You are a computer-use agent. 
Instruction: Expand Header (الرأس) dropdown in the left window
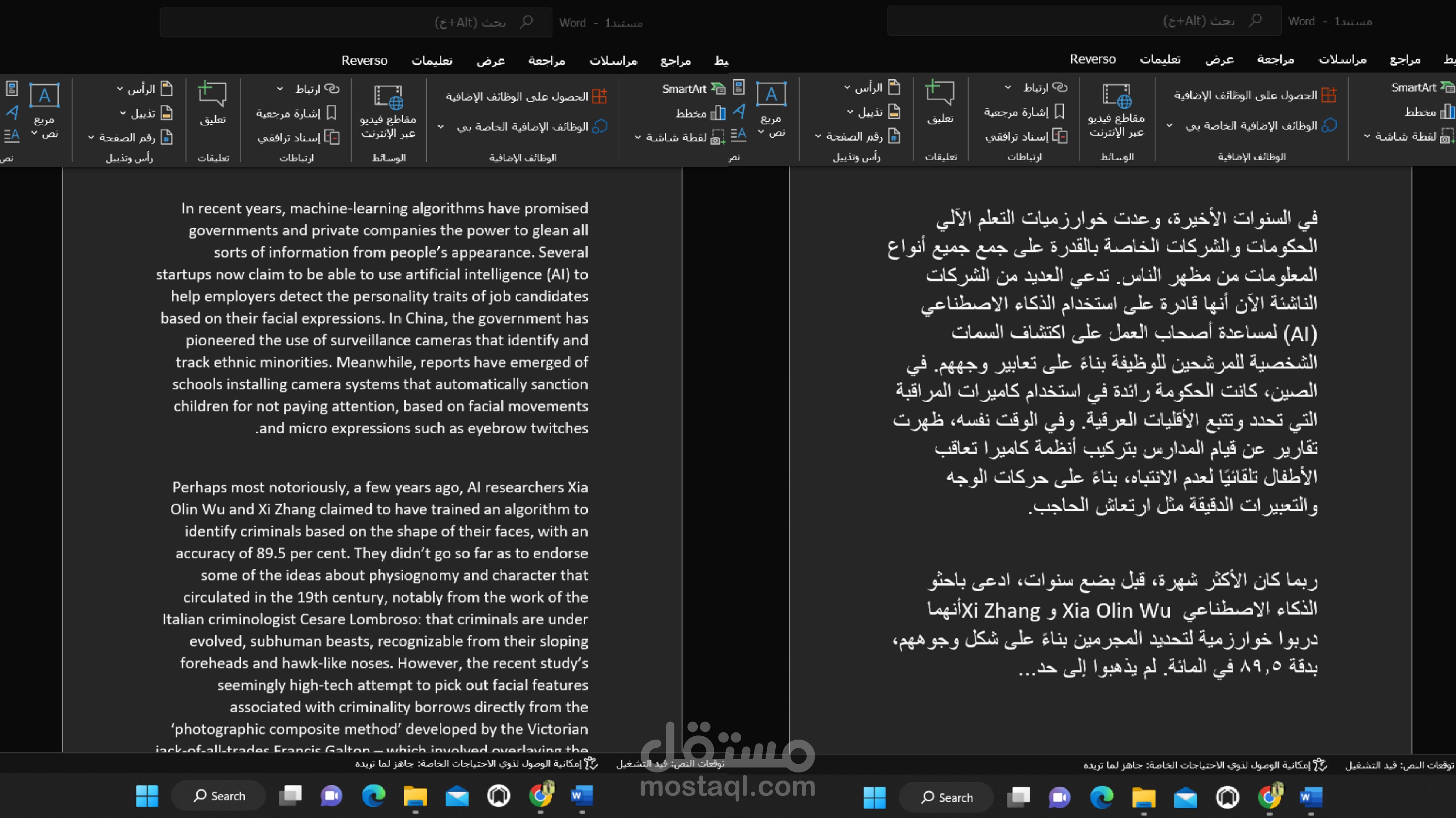pyautogui.click(x=120, y=89)
